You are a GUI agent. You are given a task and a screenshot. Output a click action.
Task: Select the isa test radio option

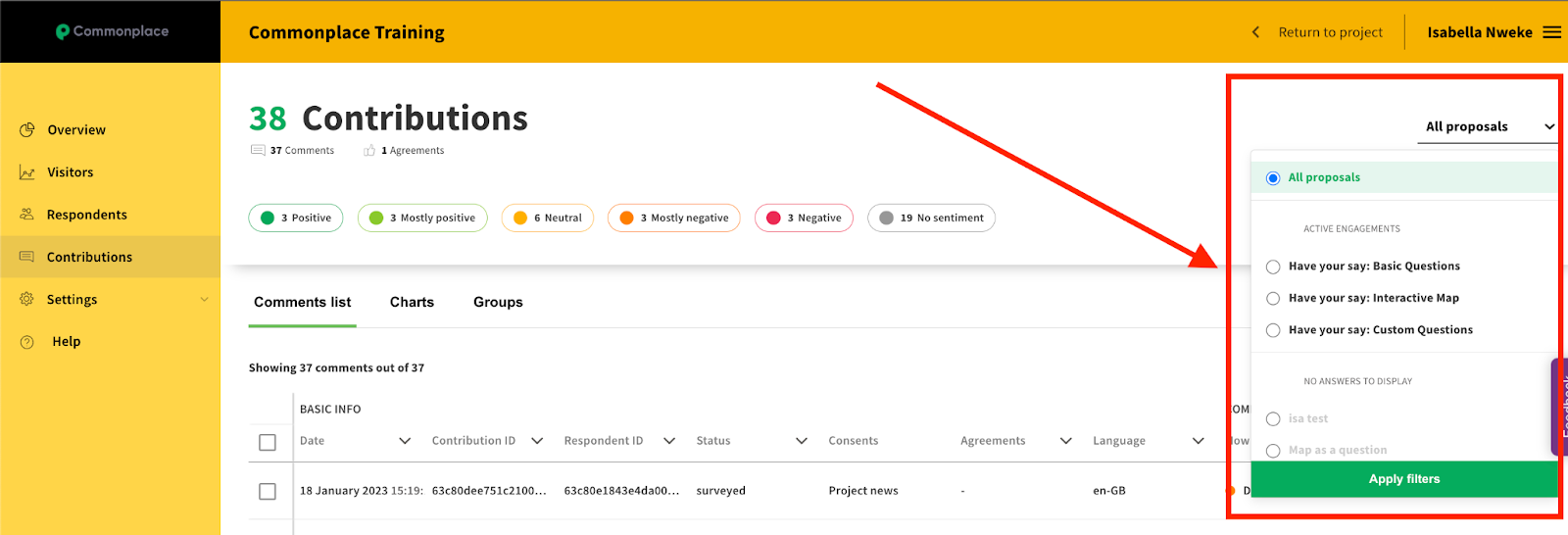[x=1273, y=419]
